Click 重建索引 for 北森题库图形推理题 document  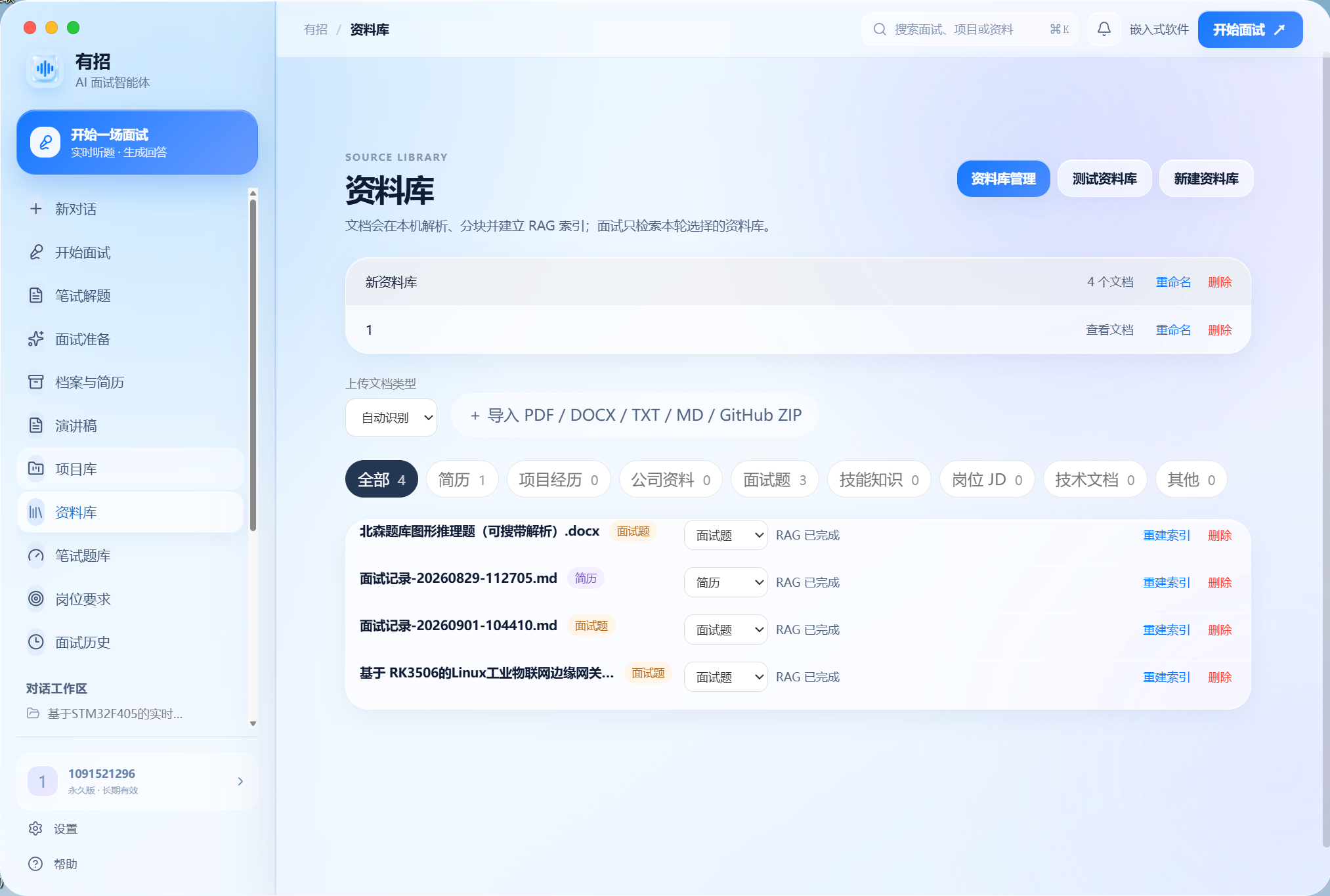coord(1167,535)
